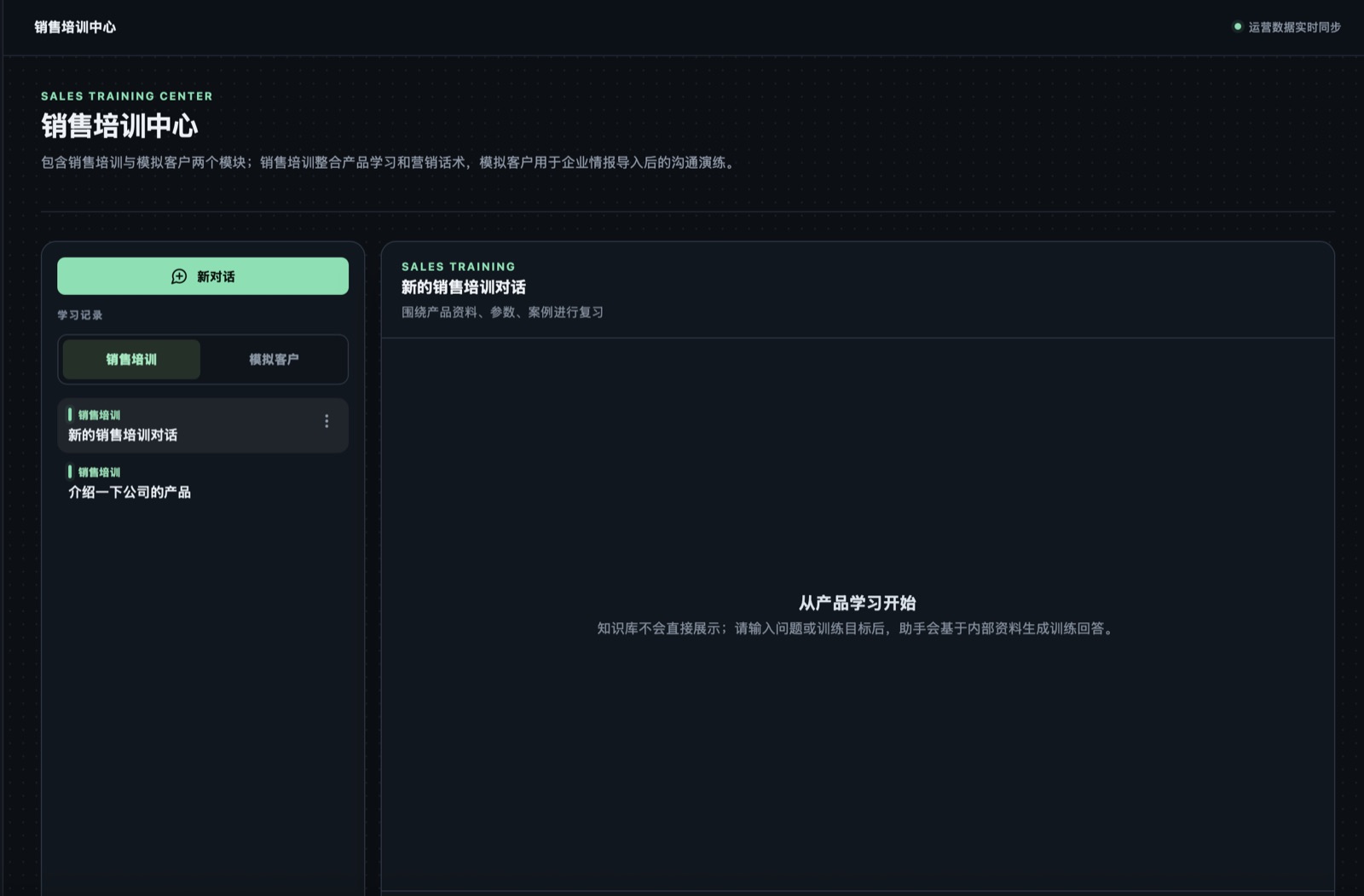Viewport: 1364px width, 896px height.
Task: Click the chat bubble icon on 新对话
Action: (179, 276)
